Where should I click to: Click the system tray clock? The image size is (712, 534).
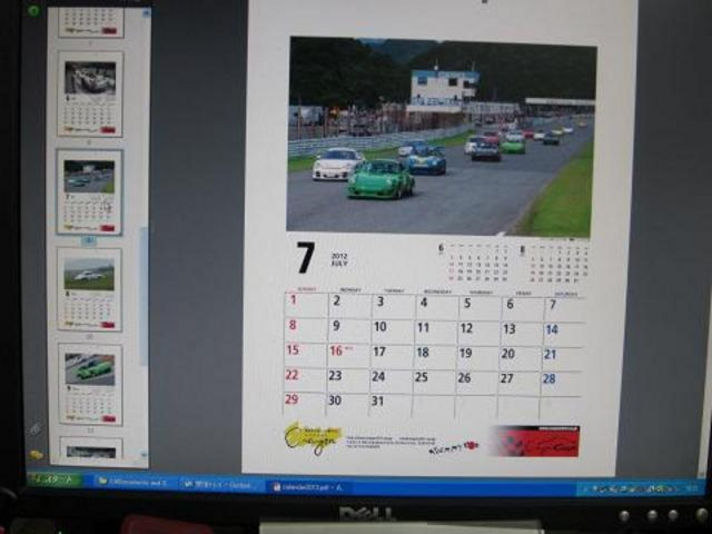692,489
